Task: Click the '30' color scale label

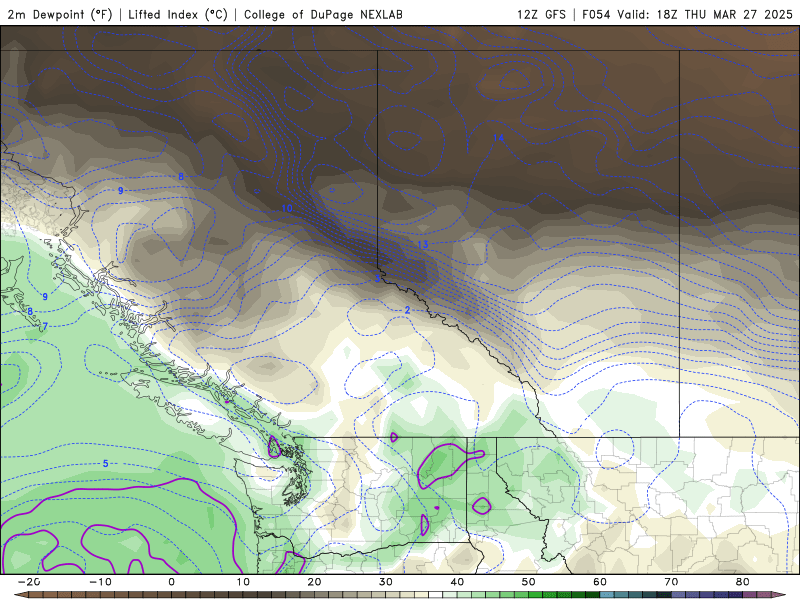Action: pyautogui.click(x=386, y=582)
